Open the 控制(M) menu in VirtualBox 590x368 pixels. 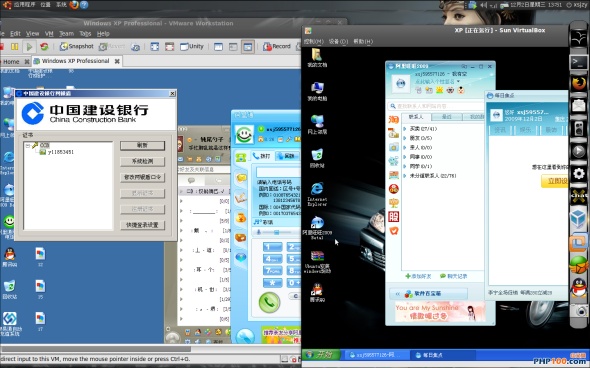313,41
